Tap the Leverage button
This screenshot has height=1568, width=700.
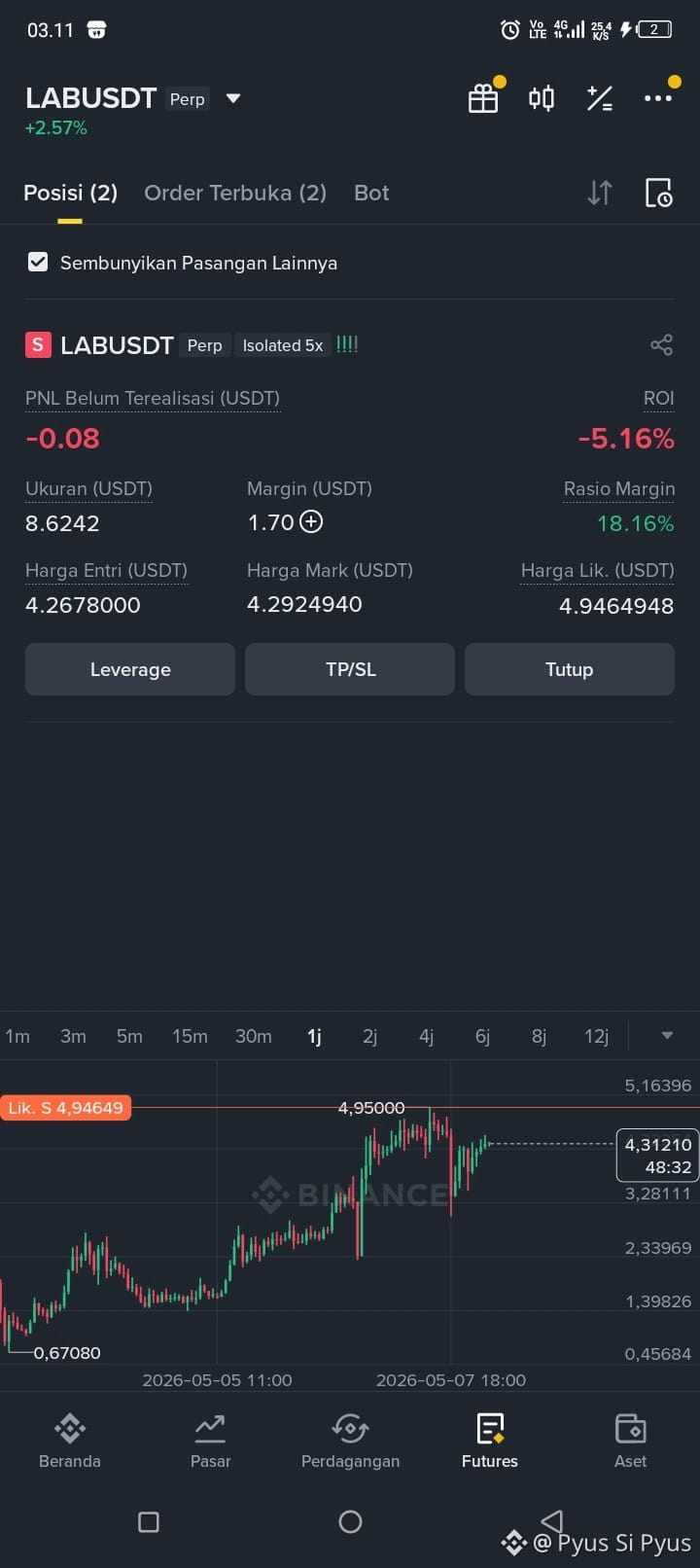click(x=130, y=669)
